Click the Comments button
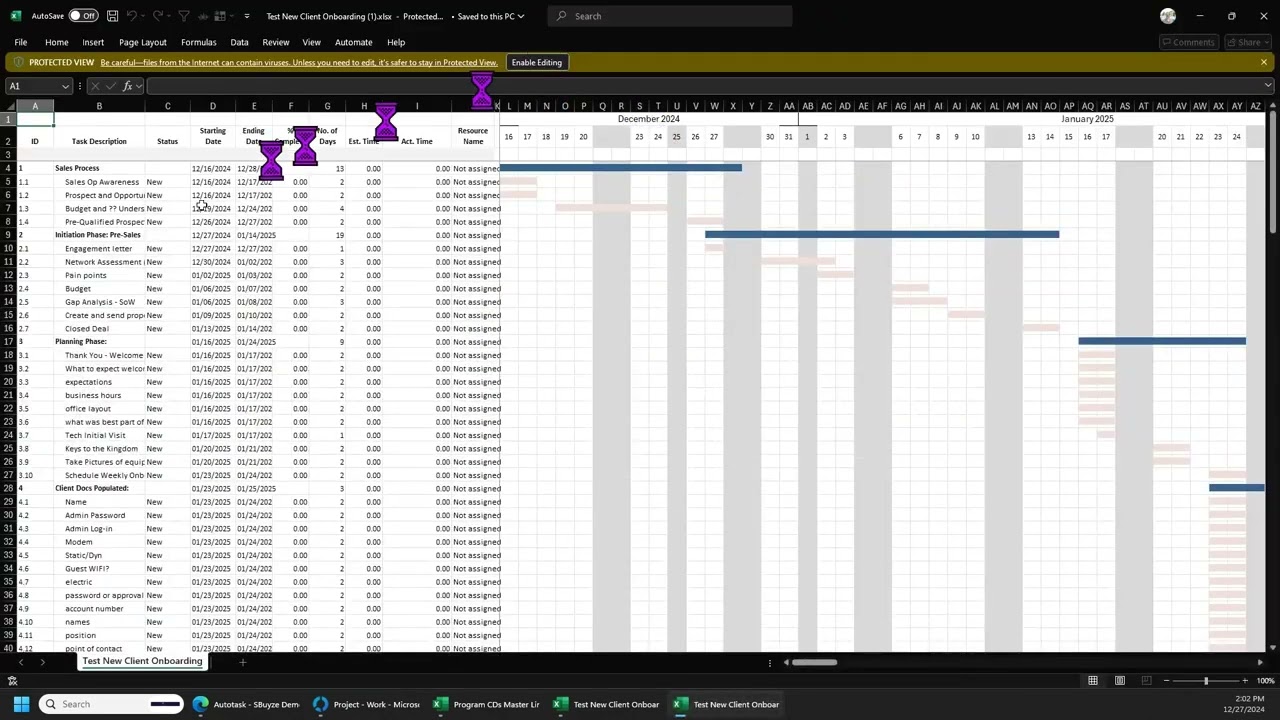 pyautogui.click(x=1187, y=42)
